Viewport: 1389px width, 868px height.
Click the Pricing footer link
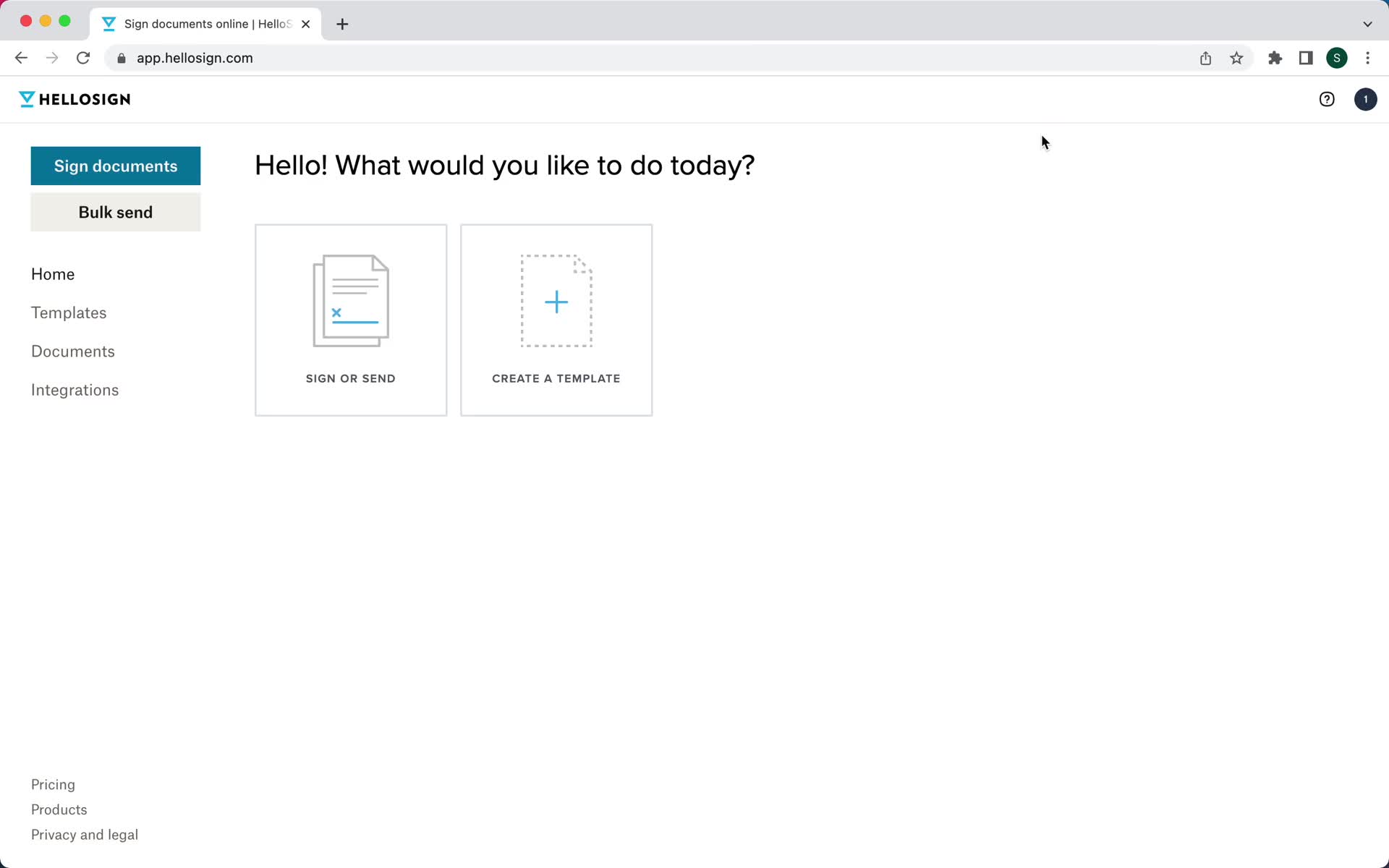click(53, 784)
